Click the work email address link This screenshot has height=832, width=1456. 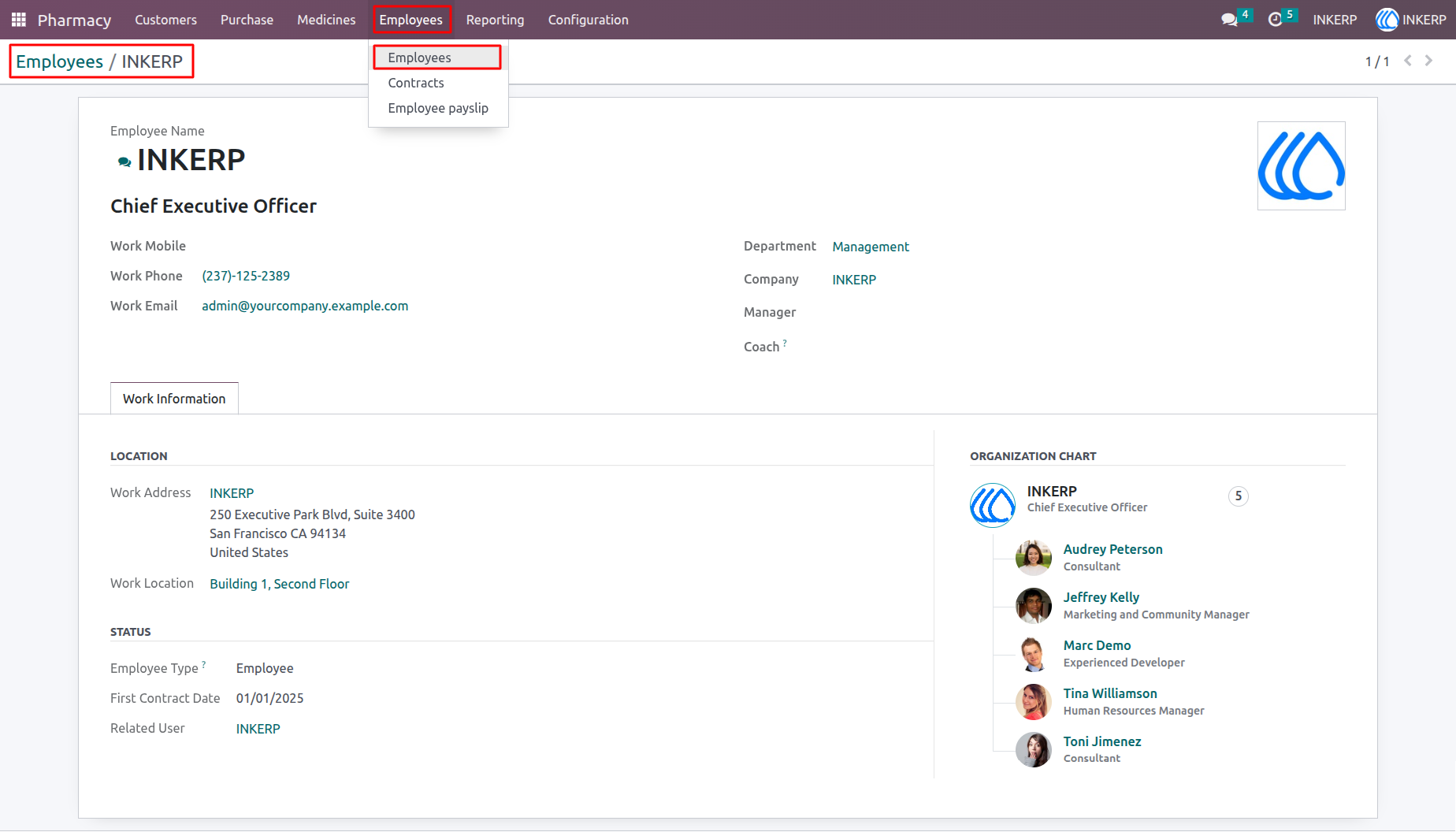coord(305,306)
